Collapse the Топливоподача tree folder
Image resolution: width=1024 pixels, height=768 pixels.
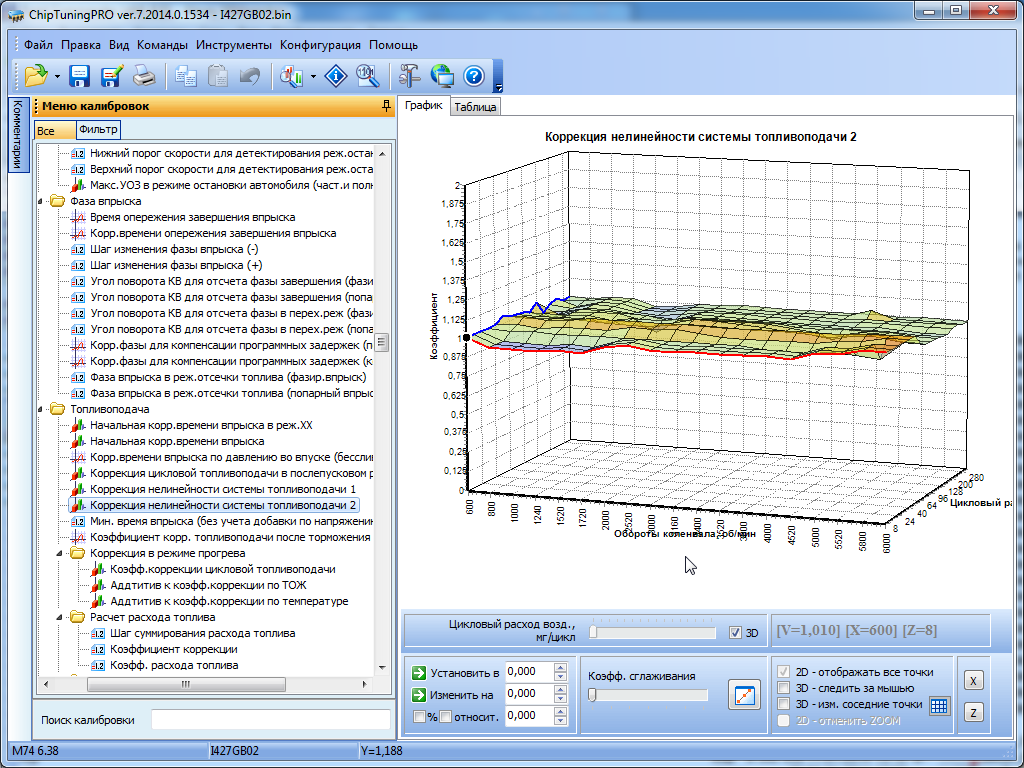42,409
